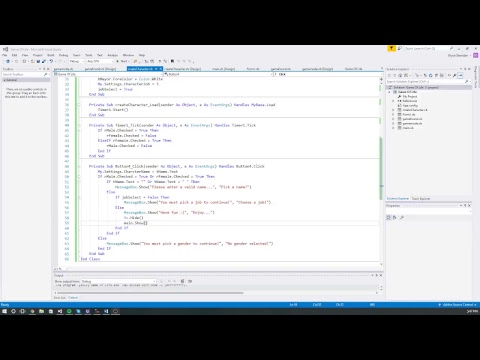Open the View menu

(x=25, y=55)
